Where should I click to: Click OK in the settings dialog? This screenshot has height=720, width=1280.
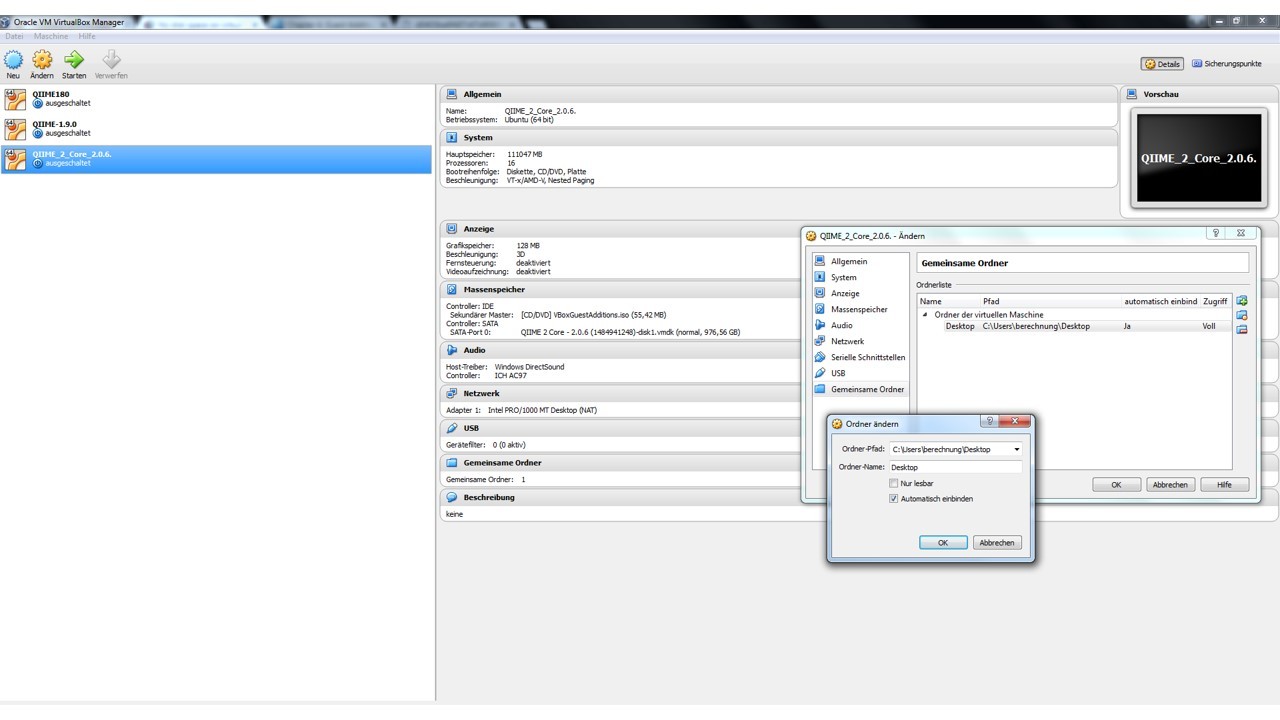click(1116, 485)
